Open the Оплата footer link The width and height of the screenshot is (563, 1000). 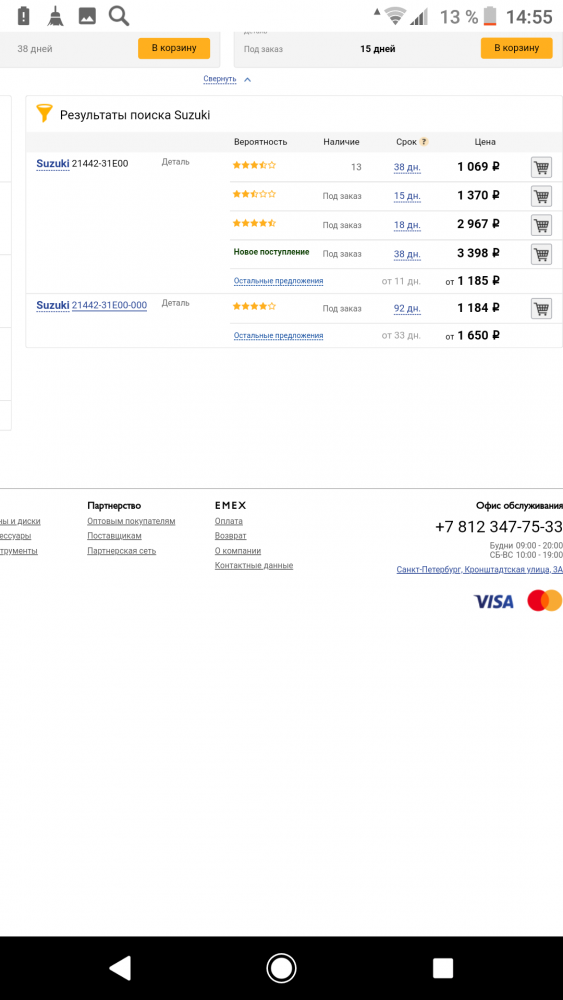coord(228,521)
